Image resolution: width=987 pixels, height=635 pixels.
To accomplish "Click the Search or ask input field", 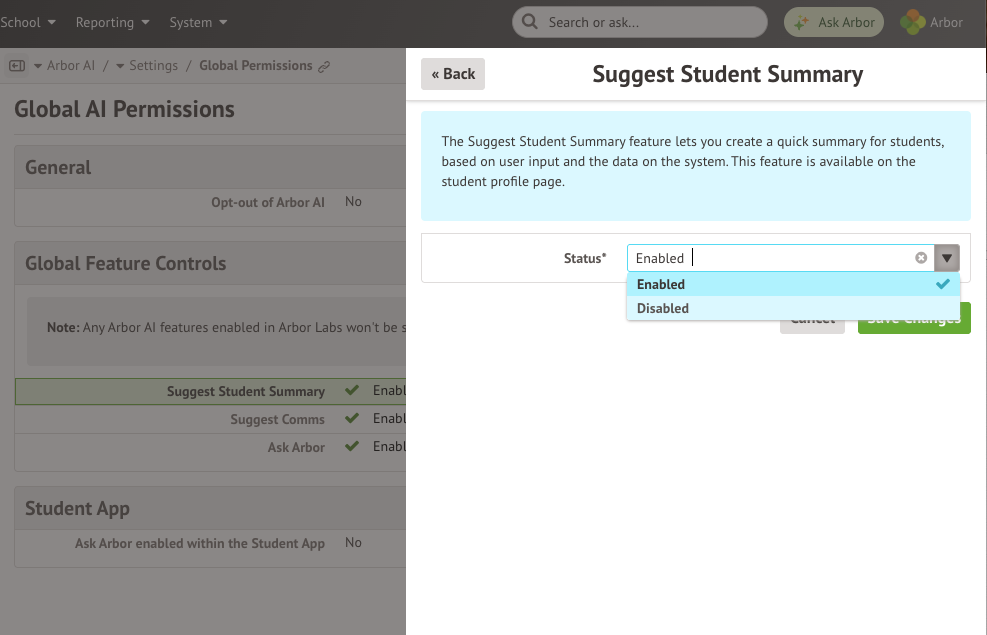I will (650, 22).
